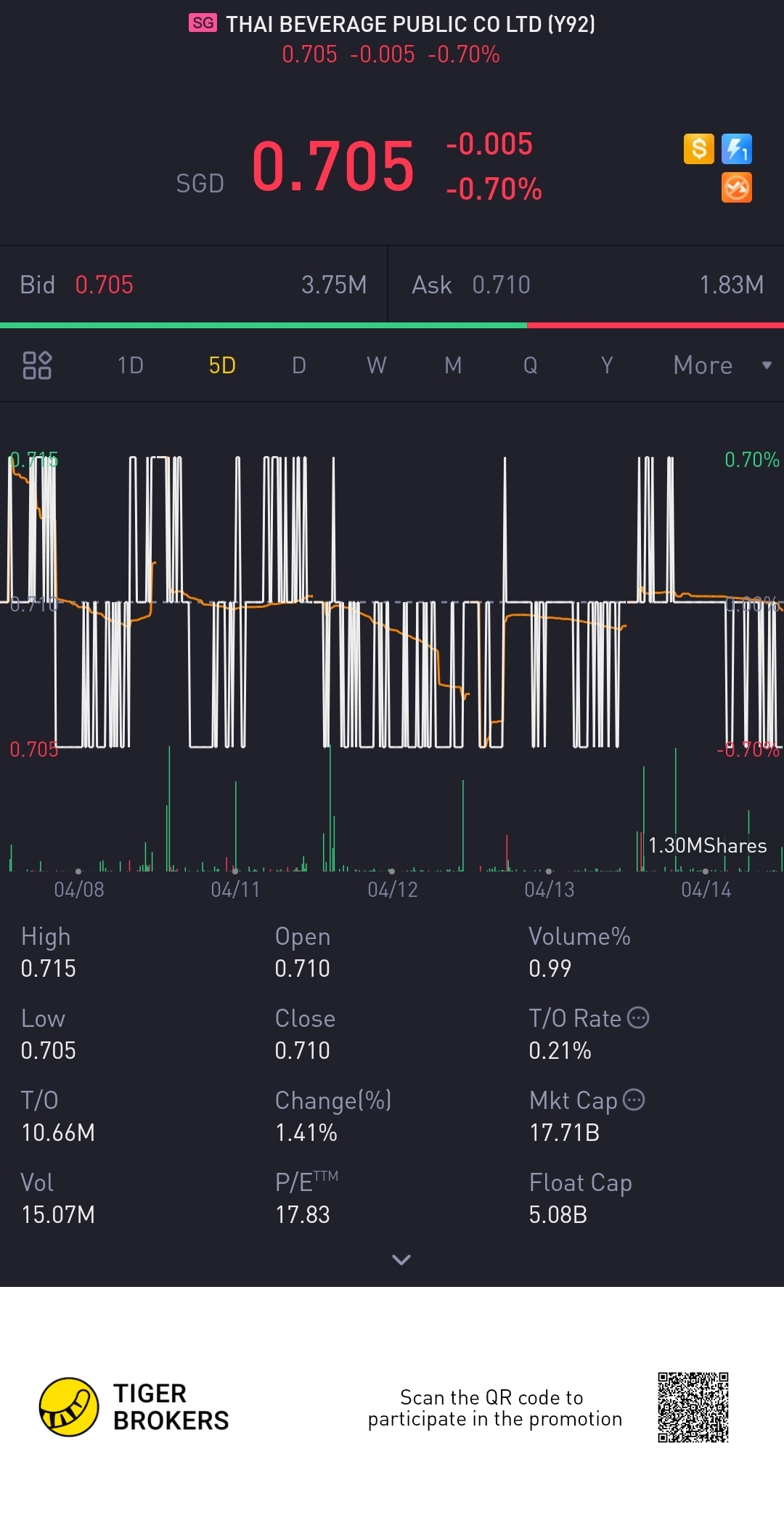Tap the bid/ask ratio bar
Image resolution: width=784 pixels, height=1528 pixels.
pyautogui.click(x=392, y=325)
